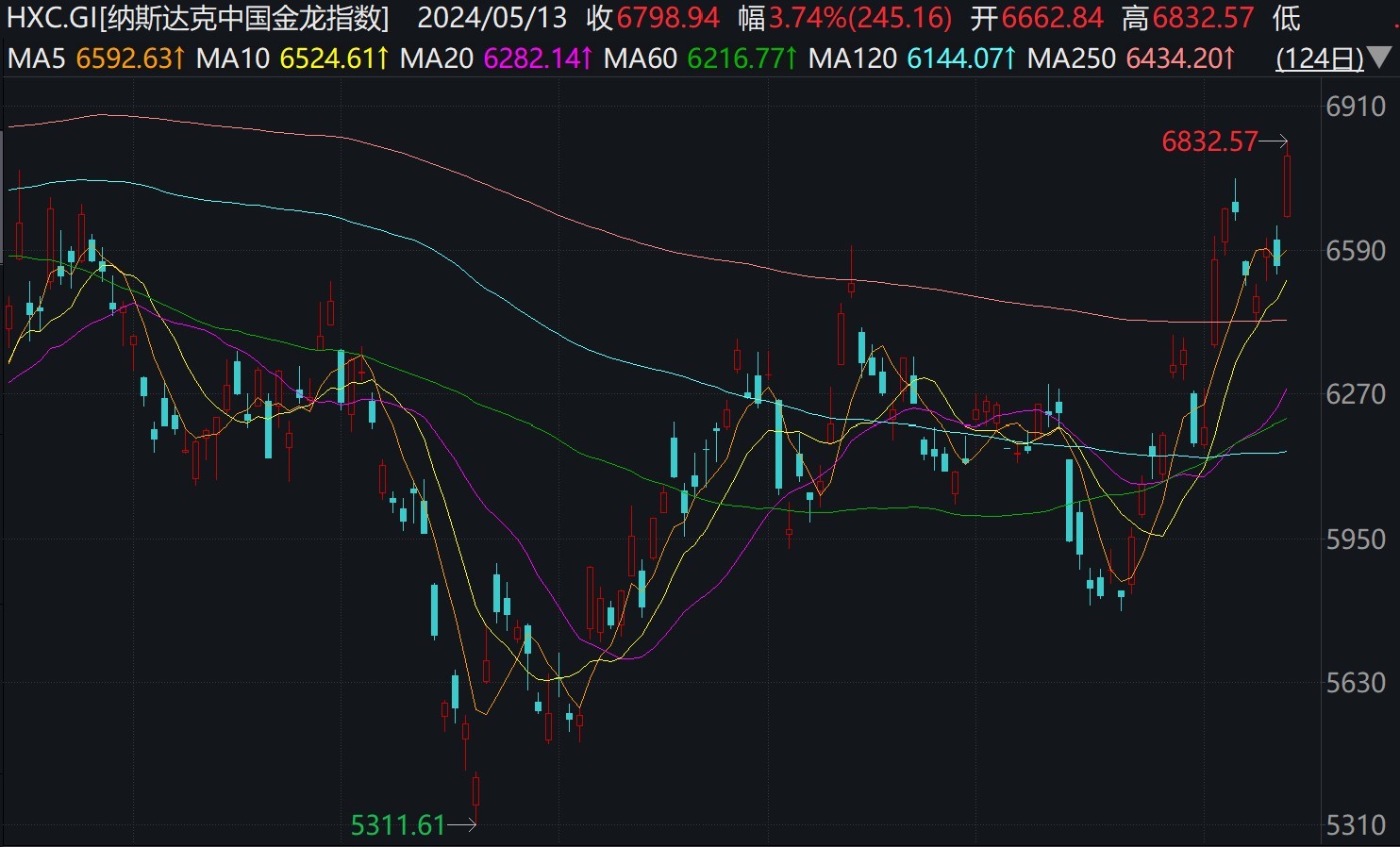Click the 5950 price axis label

[x=1356, y=540]
